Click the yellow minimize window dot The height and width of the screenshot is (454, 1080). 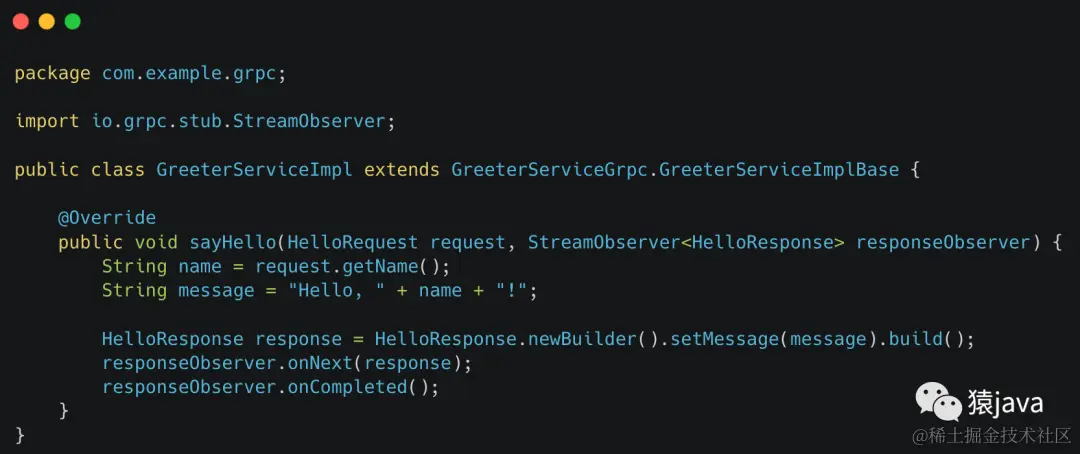tap(46, 21)
